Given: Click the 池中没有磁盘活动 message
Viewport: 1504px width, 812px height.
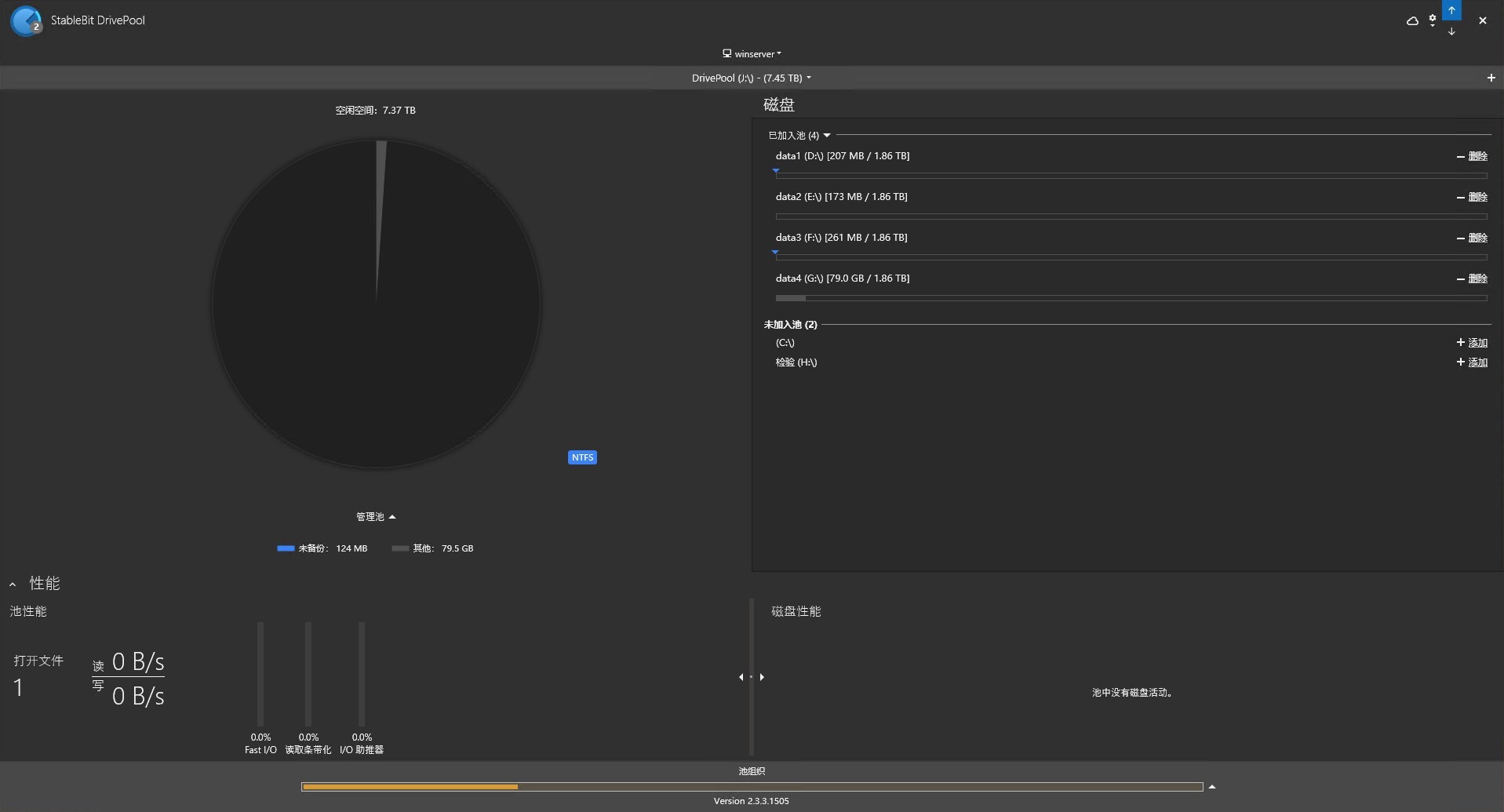Looking at the screenshot, I should pos(1132,693).
